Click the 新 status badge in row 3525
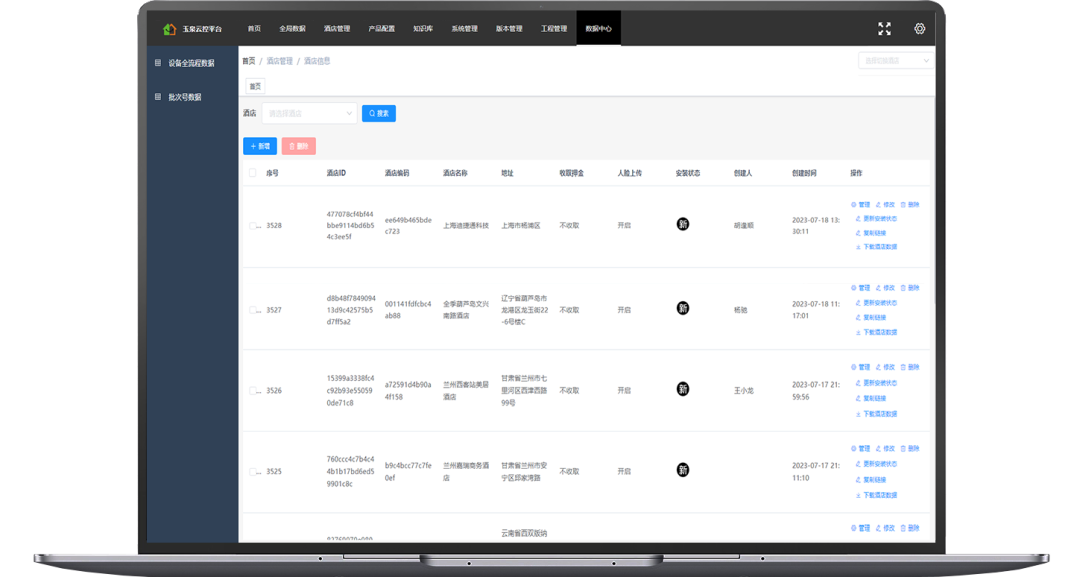The height and width of the screenshot is (577, 1080). pyautogui.click(x=683, y=470)
